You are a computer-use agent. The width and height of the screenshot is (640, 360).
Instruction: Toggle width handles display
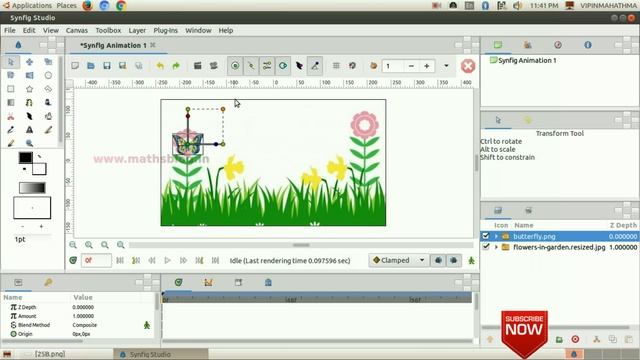click(x=299, y=66)
